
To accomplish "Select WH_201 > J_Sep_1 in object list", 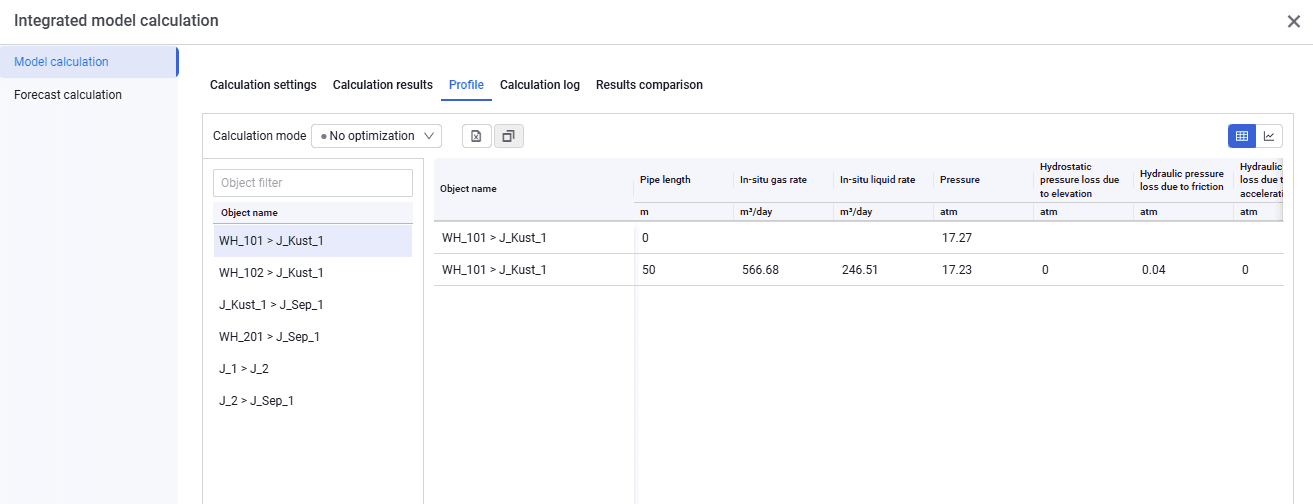I will [313, 337].
